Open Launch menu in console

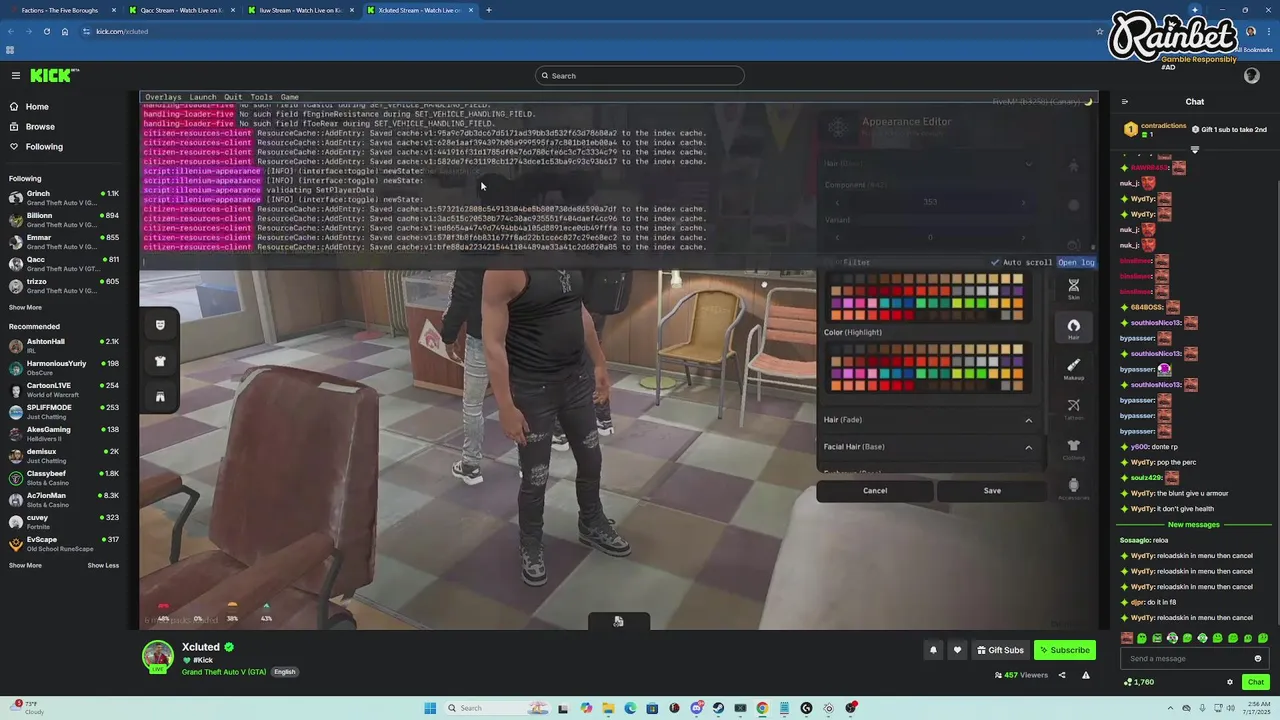click(x=203, y=97)
